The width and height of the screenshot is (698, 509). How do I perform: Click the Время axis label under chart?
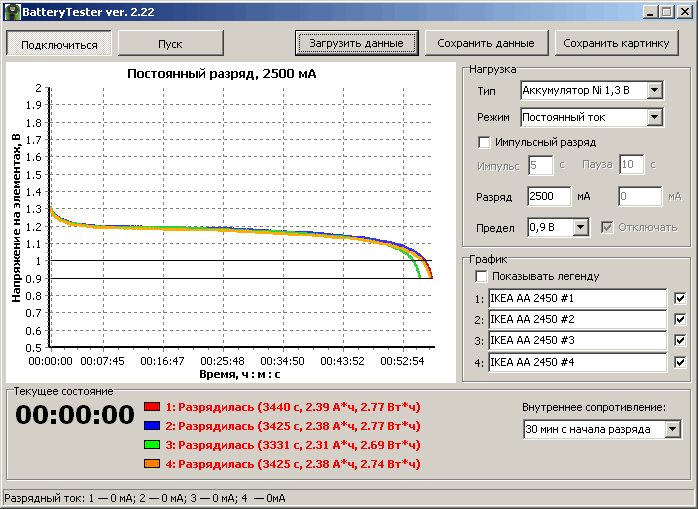pyautogui.click(x=240, y=375)
